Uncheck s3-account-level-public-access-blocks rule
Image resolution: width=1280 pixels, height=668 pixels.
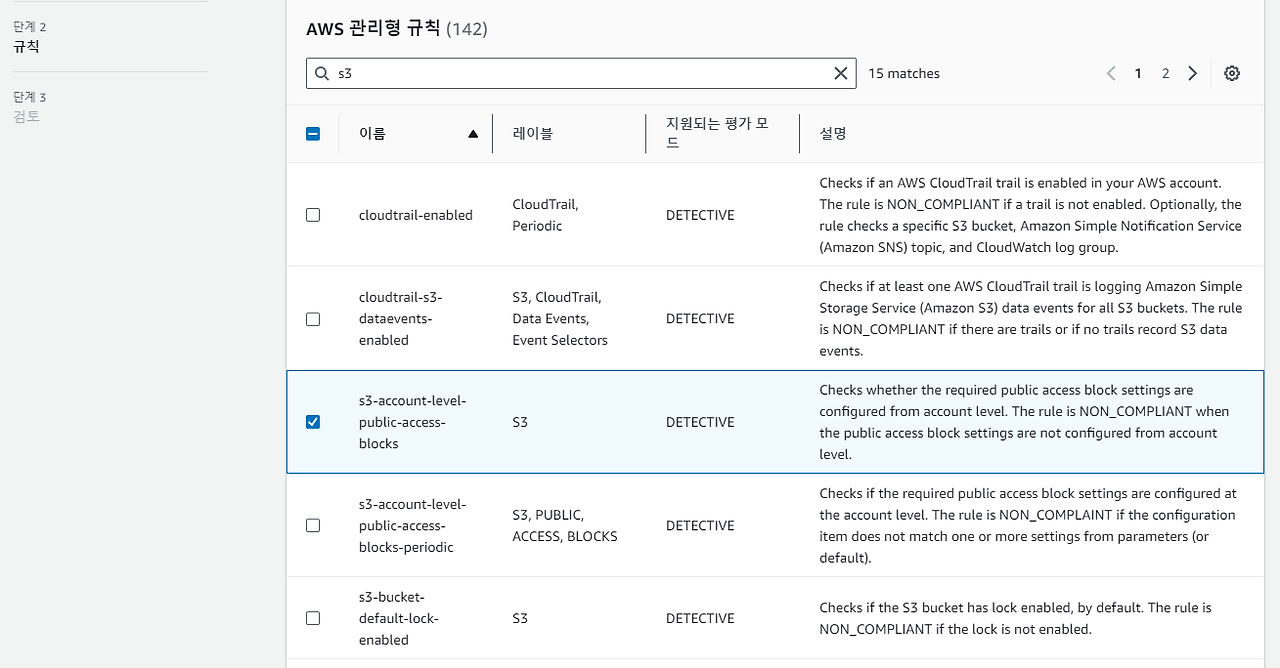point(313,422)
